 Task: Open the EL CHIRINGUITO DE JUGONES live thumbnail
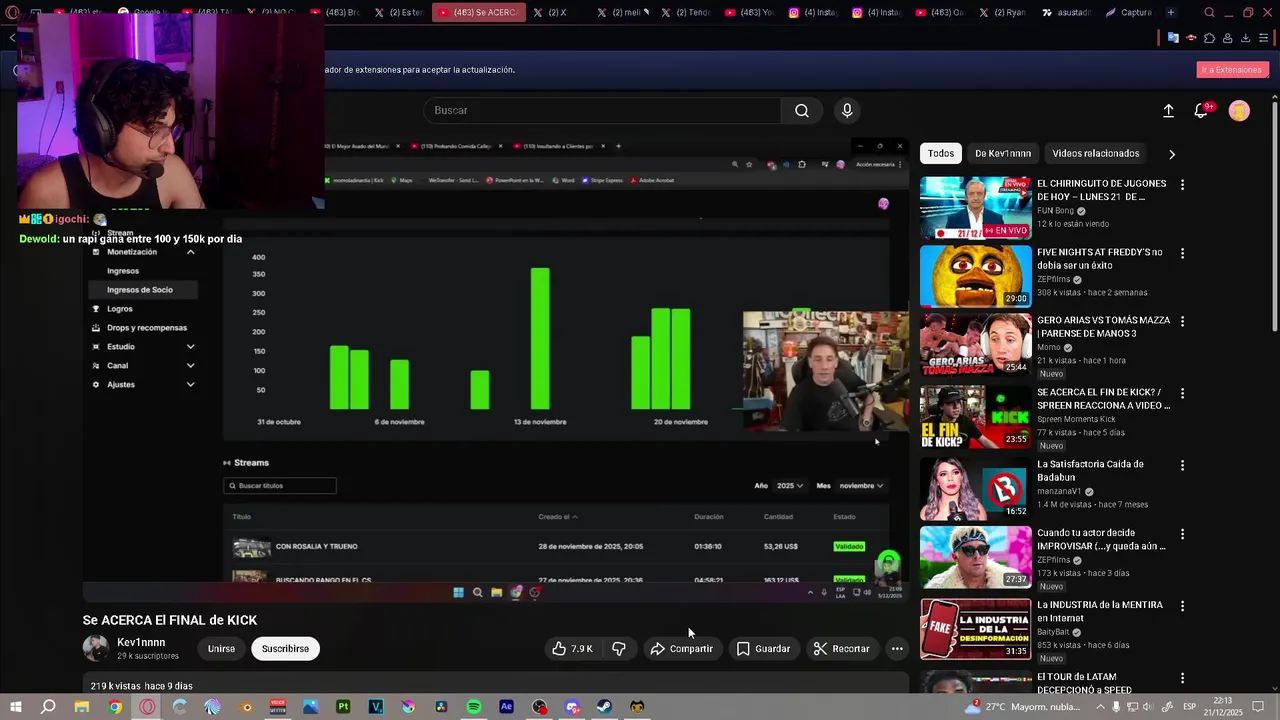point(975,208)
